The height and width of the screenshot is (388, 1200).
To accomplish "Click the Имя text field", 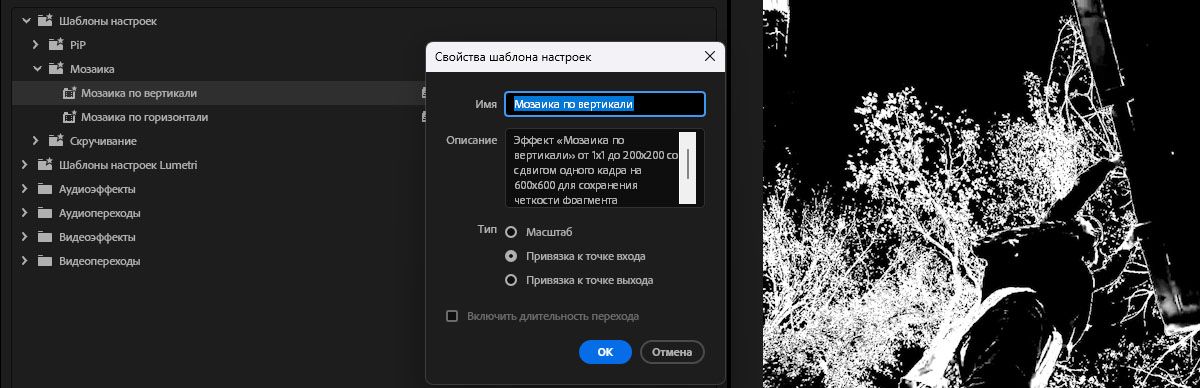I will click(x=605, y=104).
